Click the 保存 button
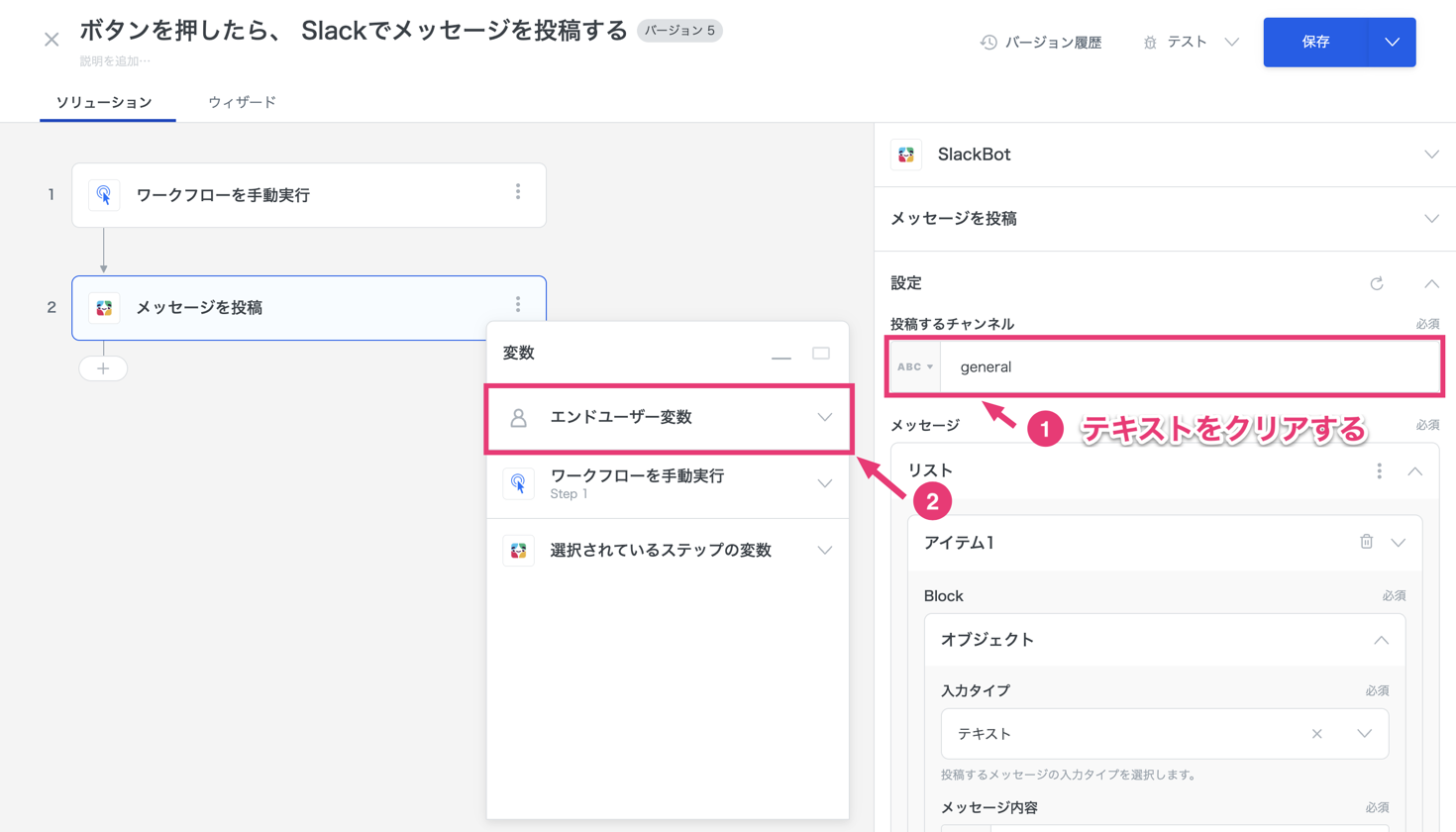1456x832 pixels. pyautogui.click(x=1315, y=43)
